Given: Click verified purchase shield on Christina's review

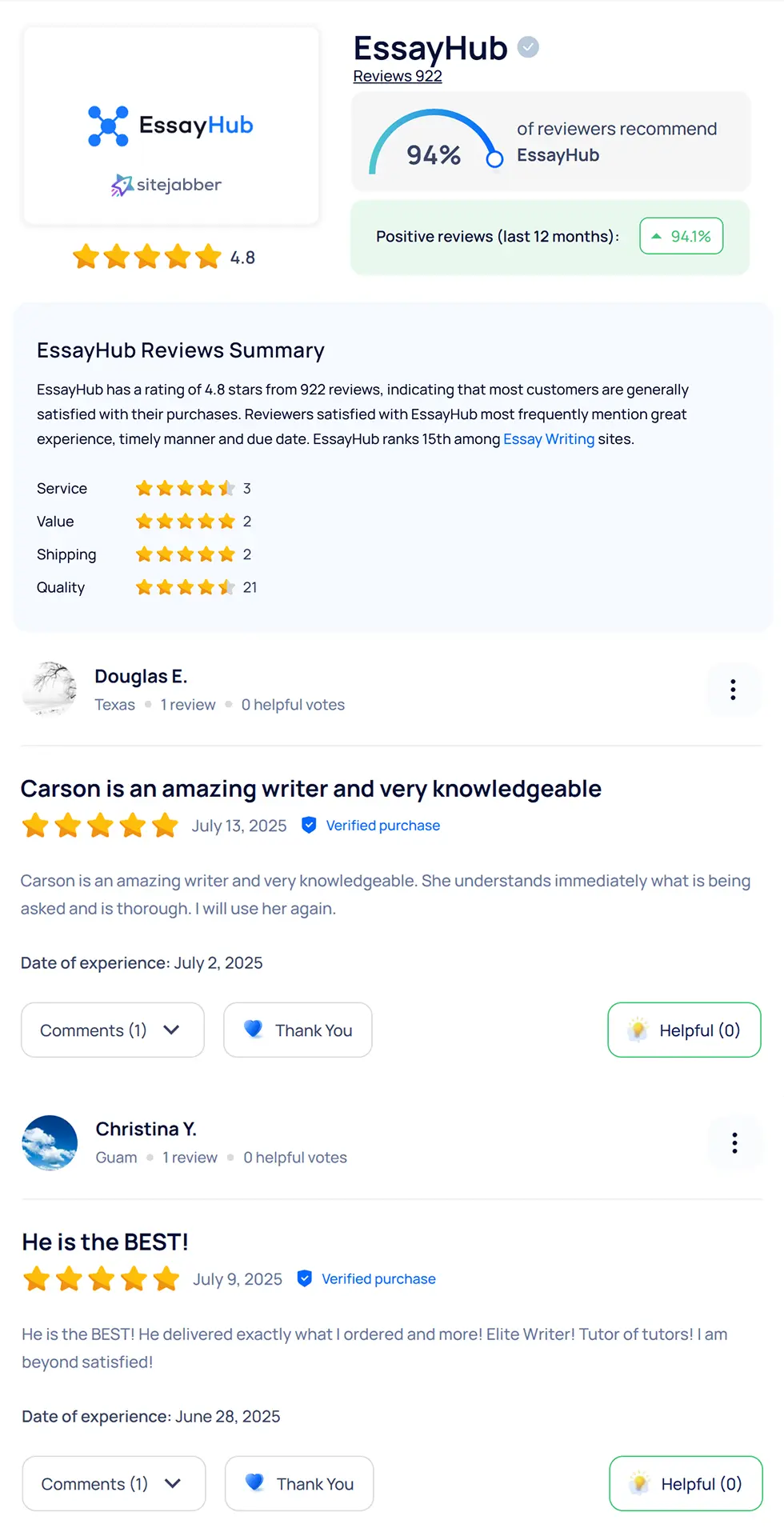Looking at the screenshot, I should point(305,1279).
